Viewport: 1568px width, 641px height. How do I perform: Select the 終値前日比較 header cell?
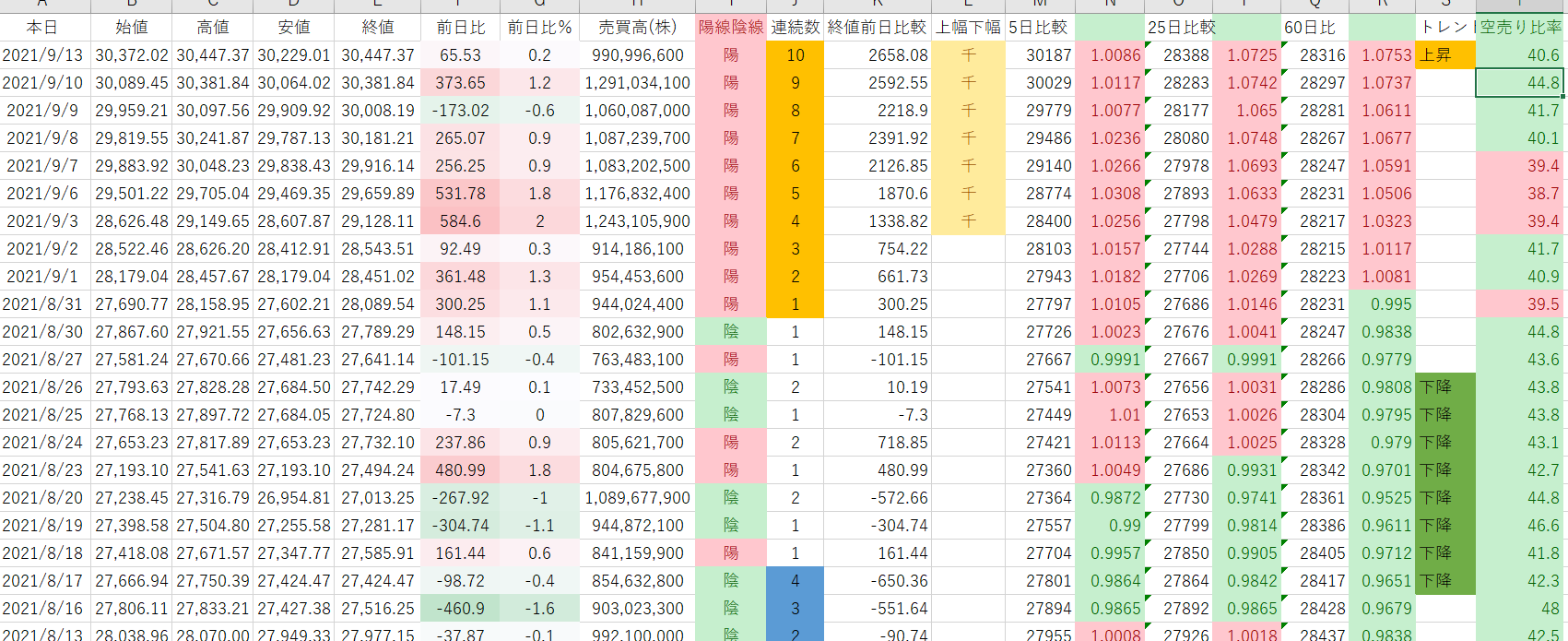pos(877,28)
